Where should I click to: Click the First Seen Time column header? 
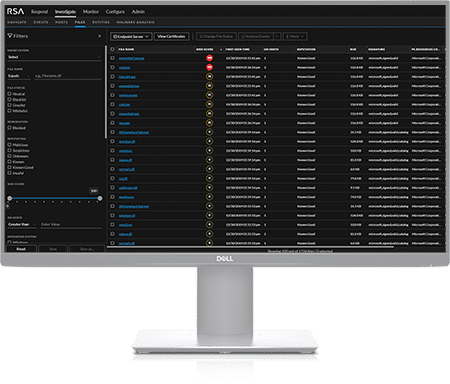click(238, 49)
